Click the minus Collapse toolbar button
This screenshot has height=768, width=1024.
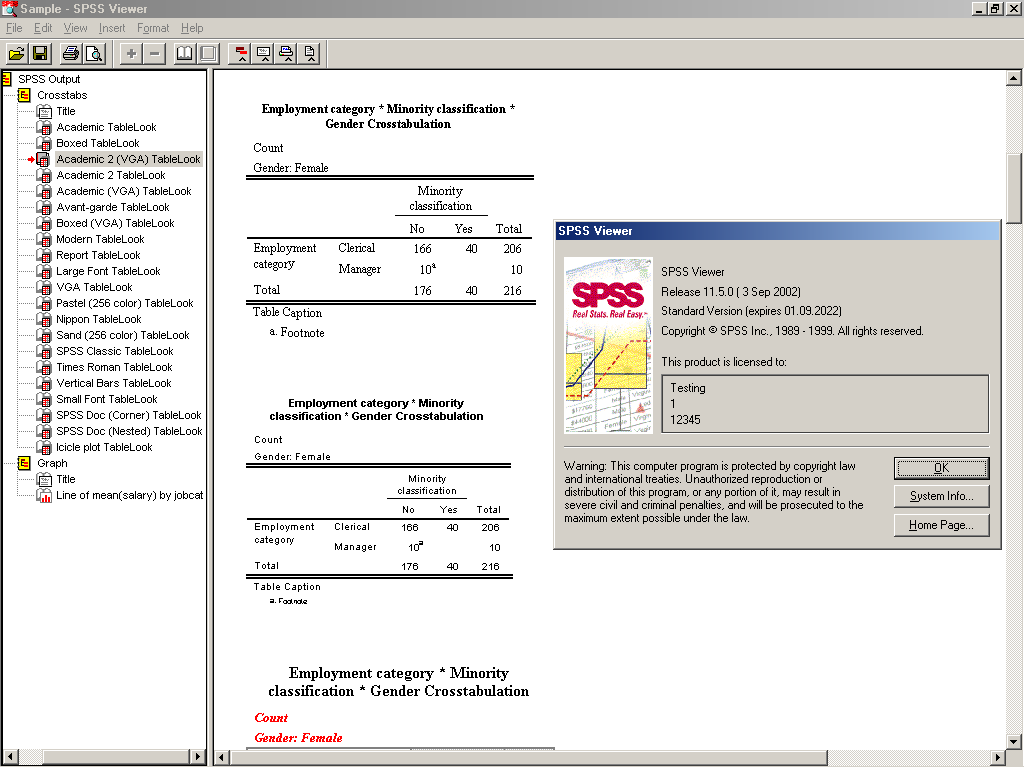point(155,53)
